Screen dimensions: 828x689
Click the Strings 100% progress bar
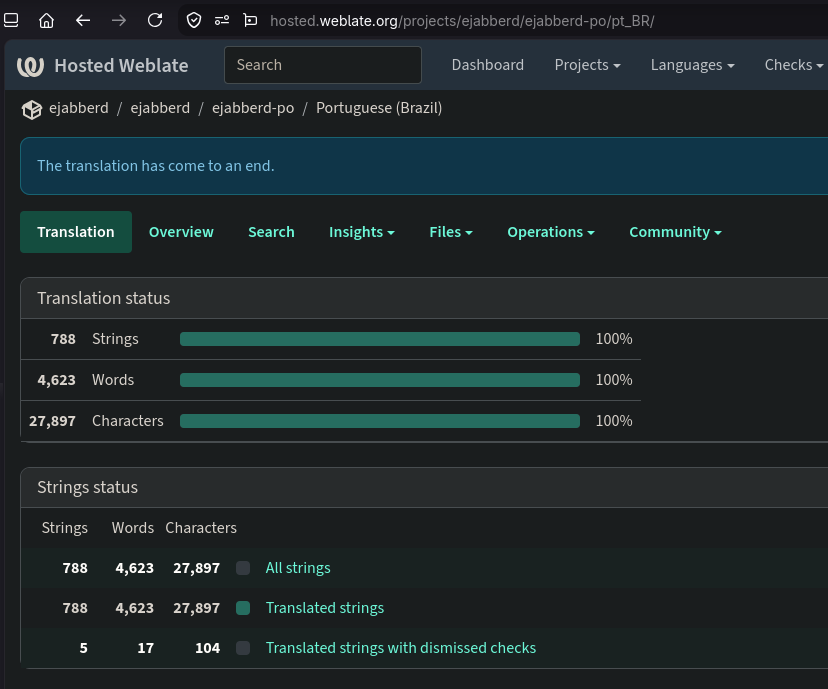coord(380,339)
